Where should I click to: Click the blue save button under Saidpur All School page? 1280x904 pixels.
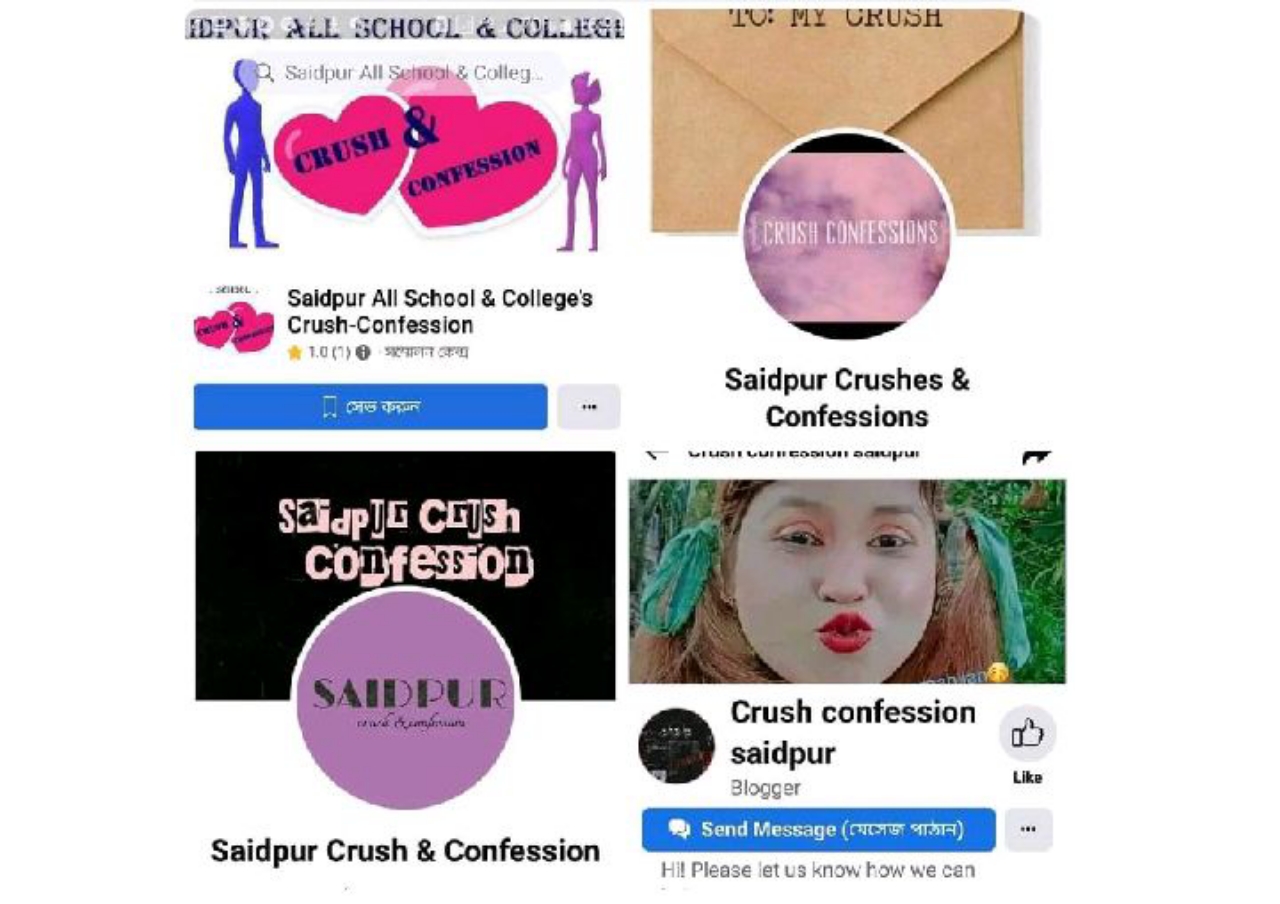(370, 407)
